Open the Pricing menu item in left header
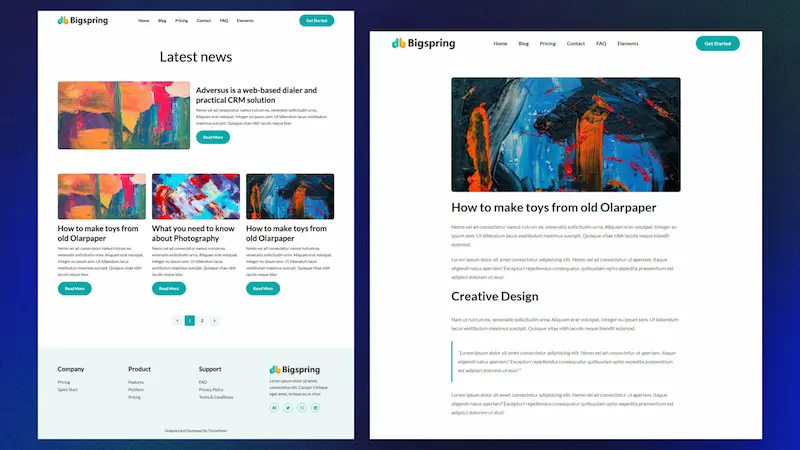This screenshot has height=450, width=800. (x=181, y=21)
